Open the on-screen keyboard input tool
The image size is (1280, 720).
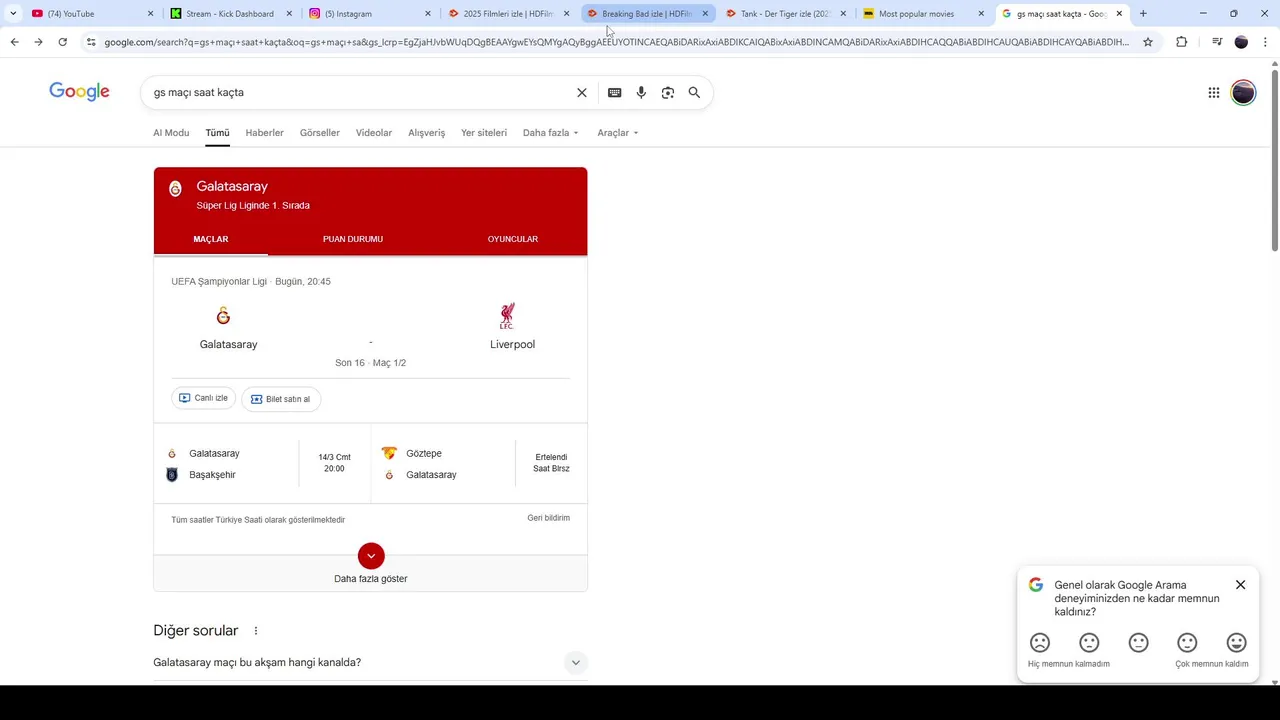[x=614, y=93]
